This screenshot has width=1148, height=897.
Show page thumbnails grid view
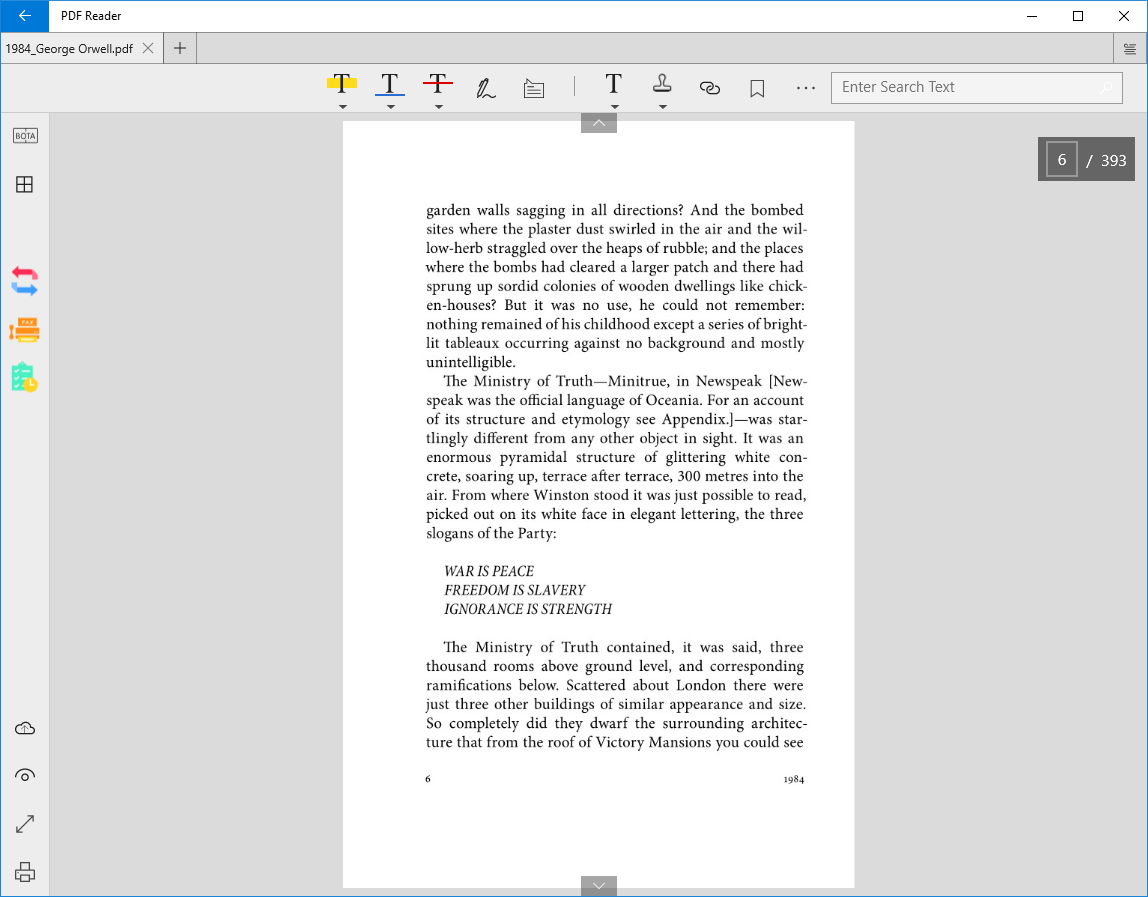[x=24, y=185]
